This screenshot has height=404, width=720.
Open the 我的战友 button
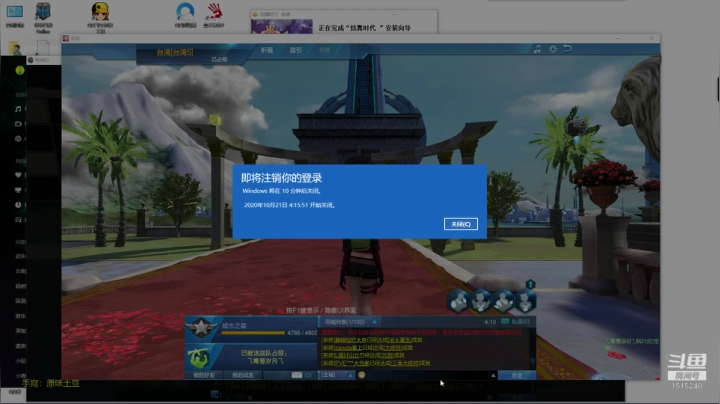point(243,375)
